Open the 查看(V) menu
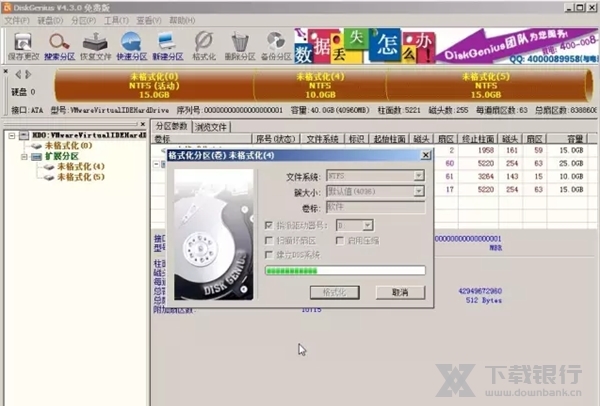Image resolution: width=600 pixels, height=406 pixels. (149, 20)
